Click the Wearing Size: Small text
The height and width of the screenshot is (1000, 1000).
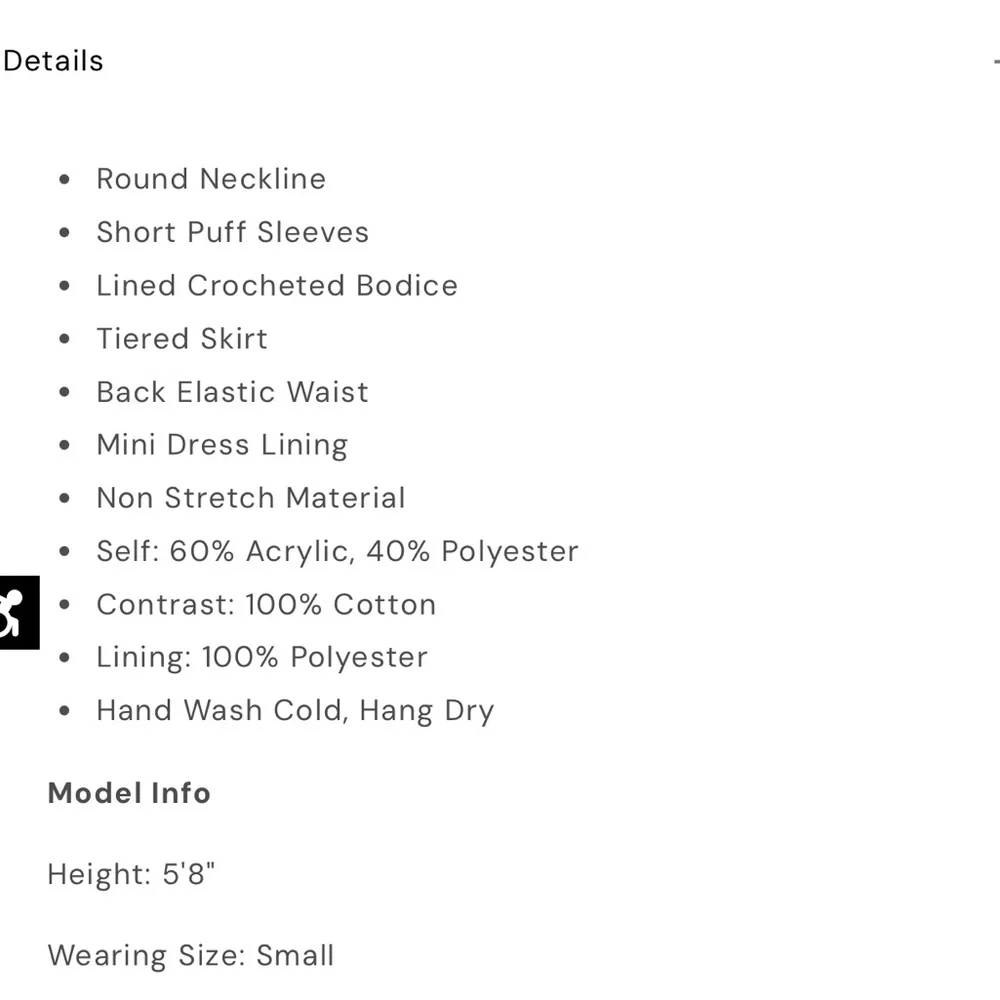tap(191, 955)
